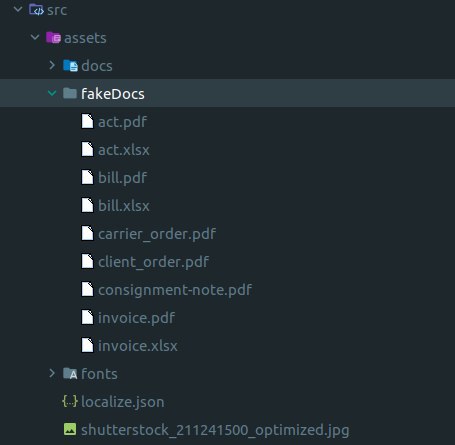The image size is (455, 445).
Task: Open act.pdf file name
Action: (x=122, y=122)
